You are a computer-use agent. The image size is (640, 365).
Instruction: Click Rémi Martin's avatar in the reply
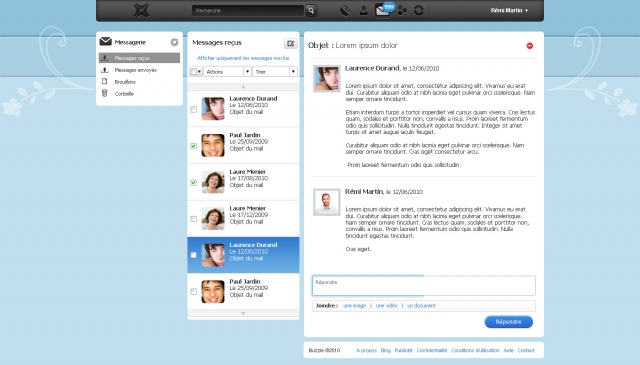[x=327, y=202]
